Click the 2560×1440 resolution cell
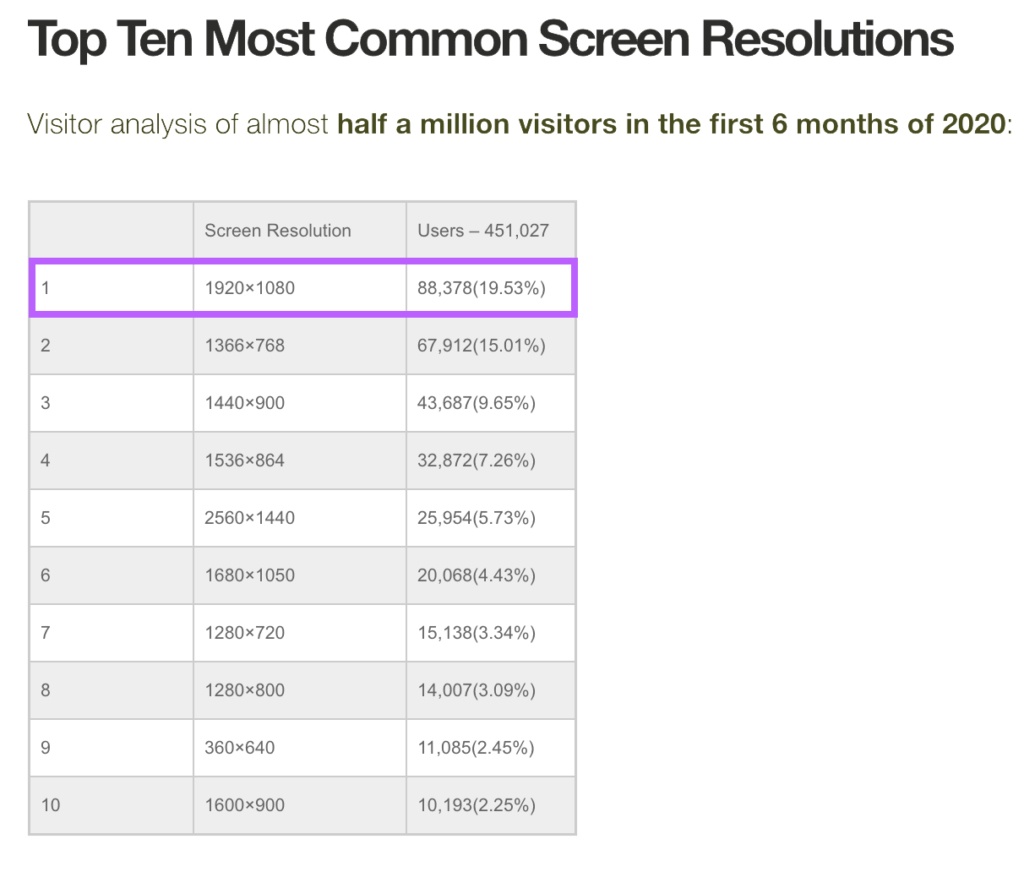The width and height of the screenshot is (1024, 872). pyautogui.click(x=250, y=518)
